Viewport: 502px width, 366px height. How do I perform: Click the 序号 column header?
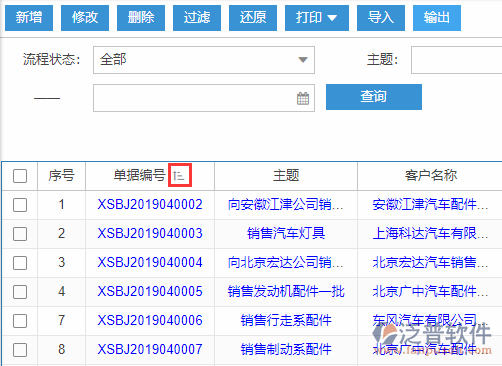point(61,175)
